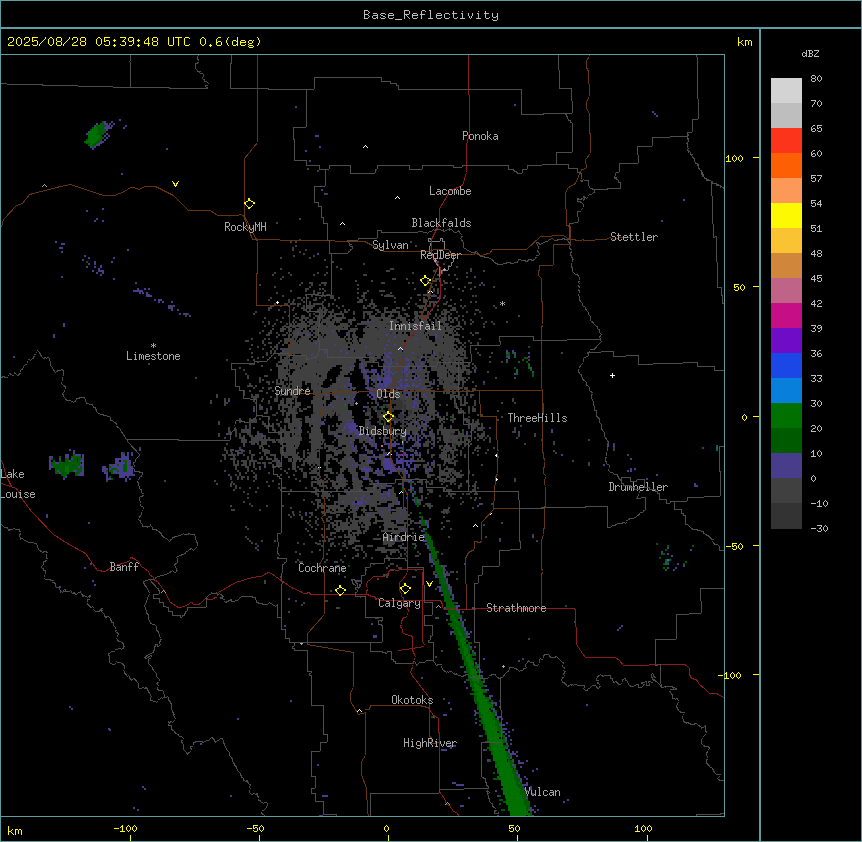The height and width of the screenshot is (842, 862).
Task: Click the asterisk marker above Limestone
Action: [x=153, y=346]
